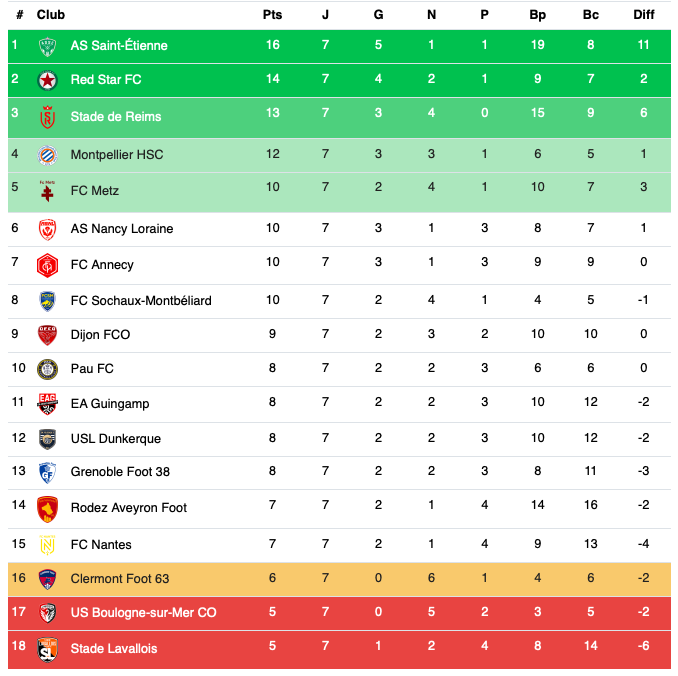Open the Dijon FCO team link
The image size is (678, 676).
pyautogui.click(x=100, y=335)
